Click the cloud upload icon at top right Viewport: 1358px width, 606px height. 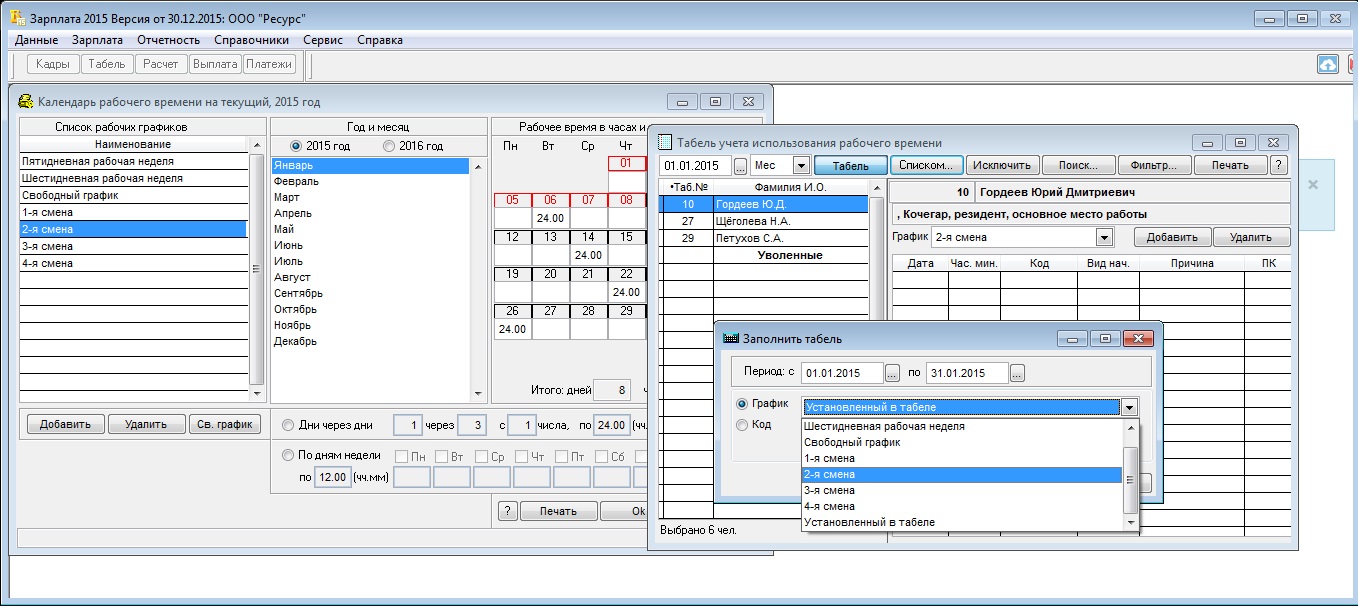coord(1328,64)
